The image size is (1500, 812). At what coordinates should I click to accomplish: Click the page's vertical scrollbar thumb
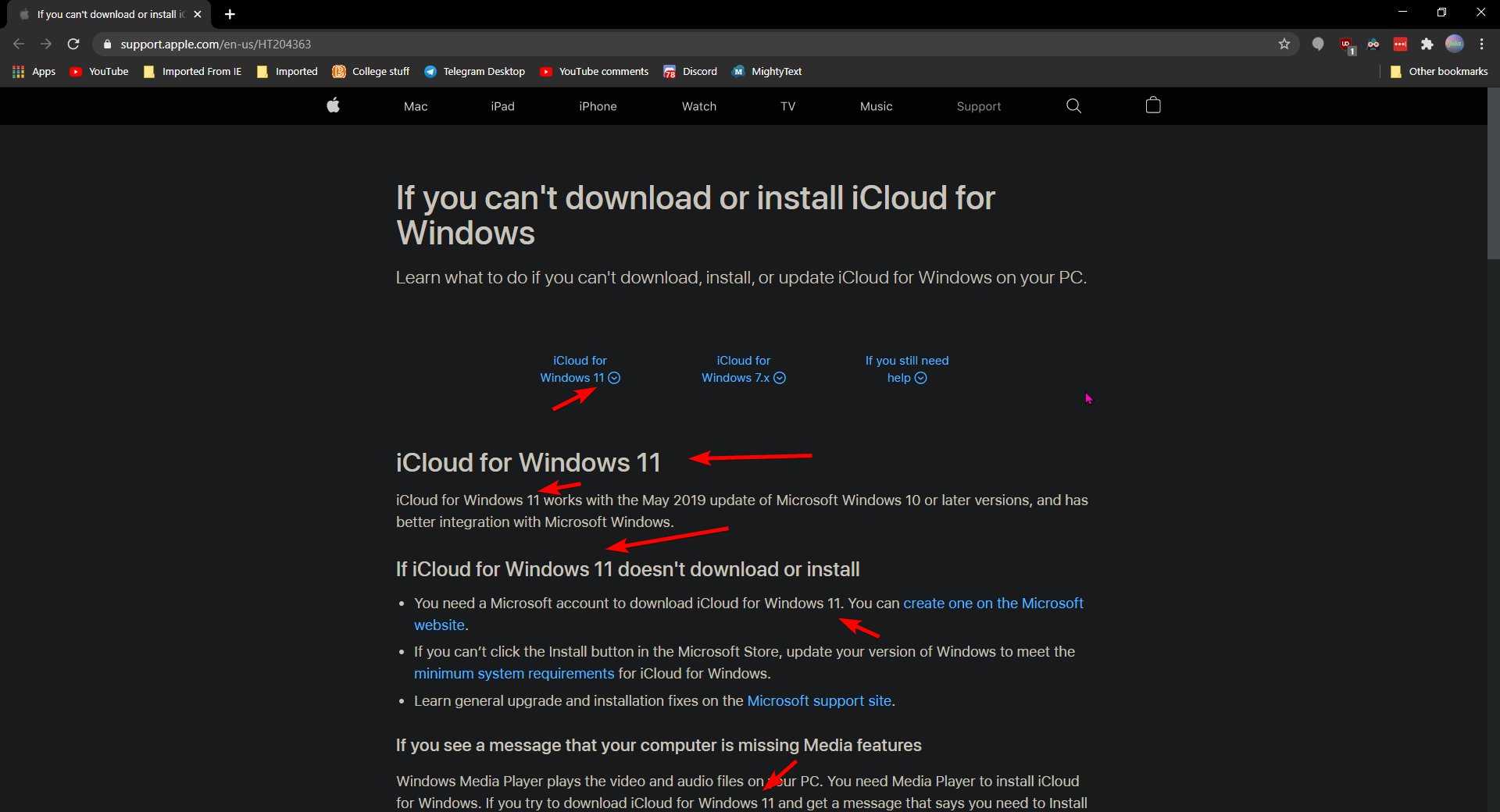[x=1493, y=173]
